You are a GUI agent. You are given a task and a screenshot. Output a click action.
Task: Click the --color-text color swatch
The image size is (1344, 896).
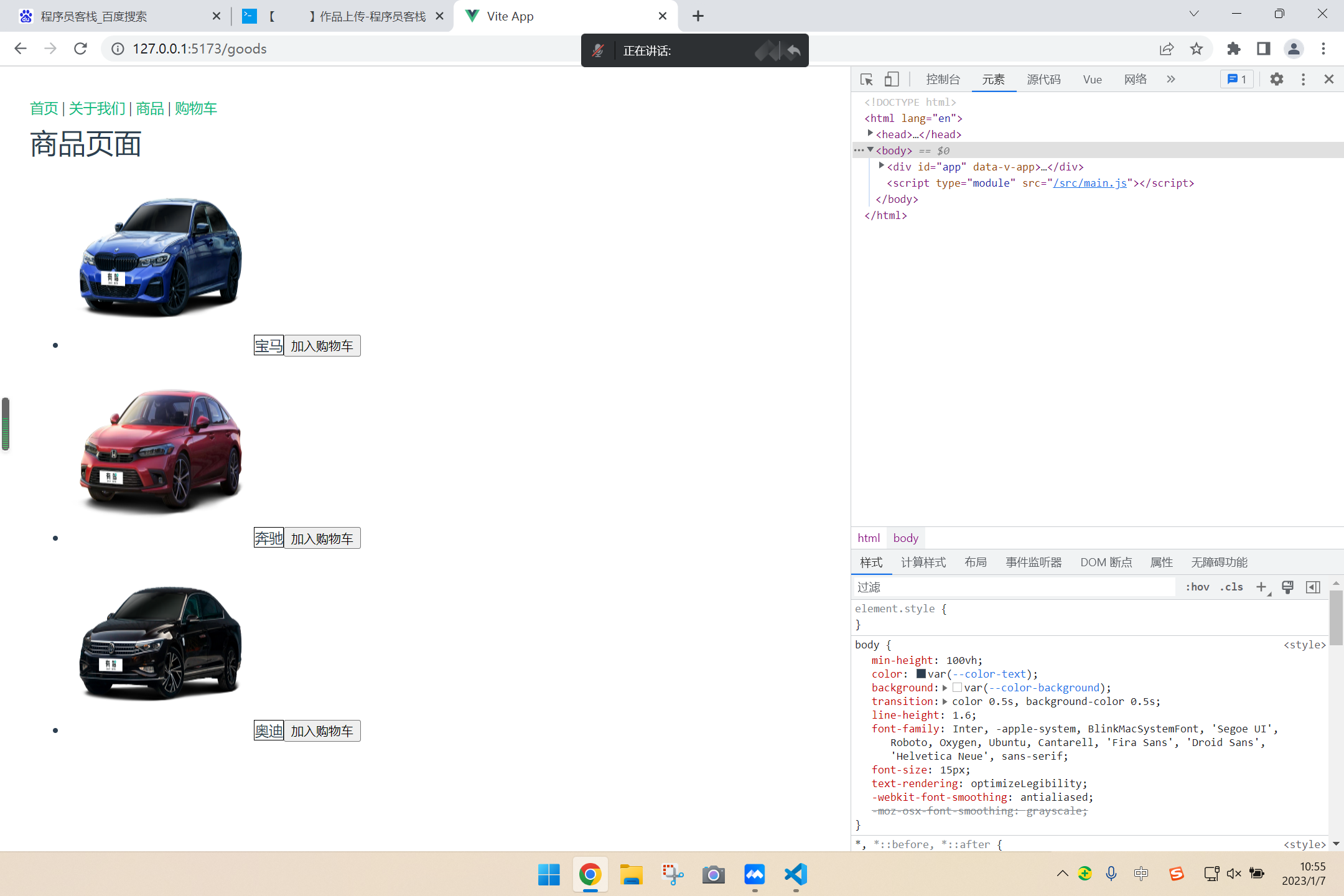921,674
